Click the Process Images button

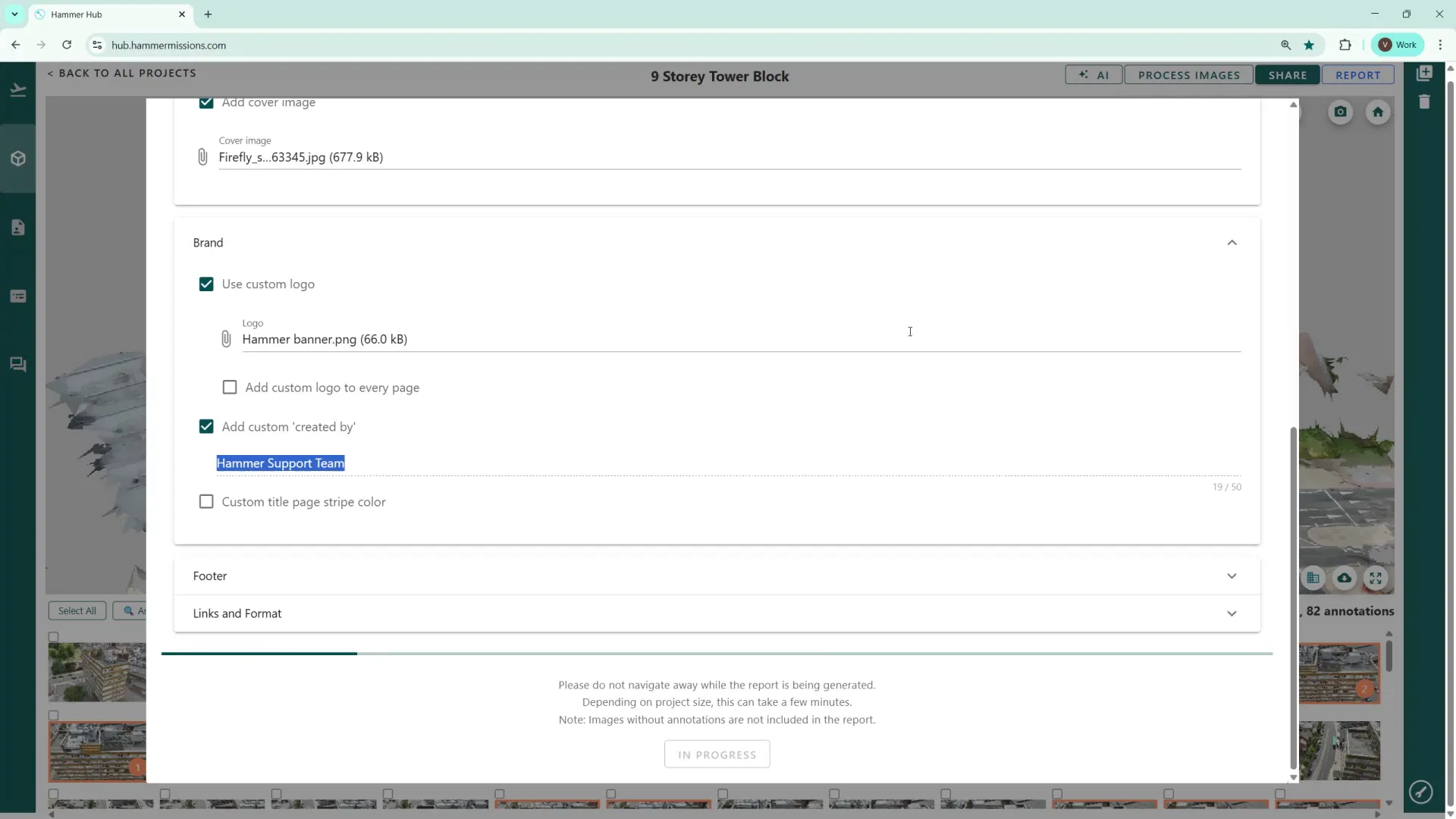point(1188,75)
